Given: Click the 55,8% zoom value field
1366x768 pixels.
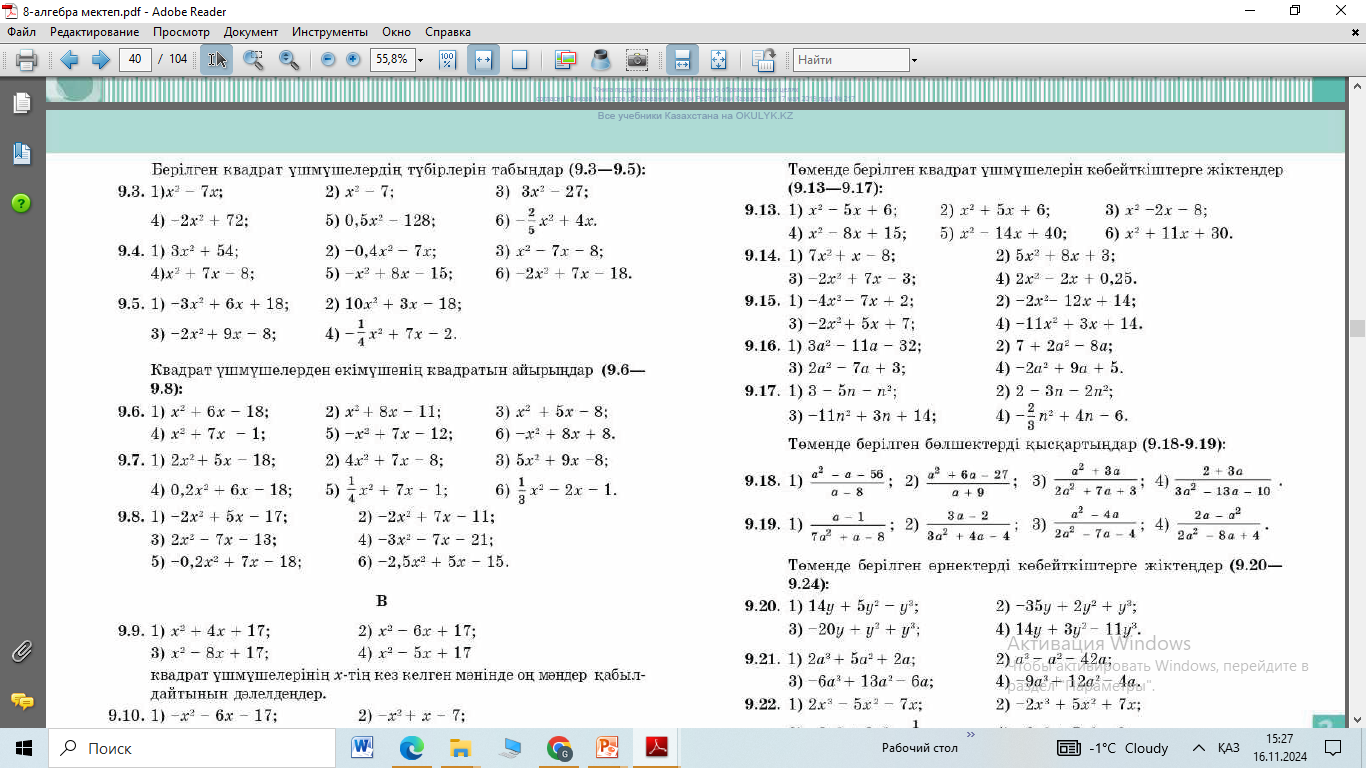Looking at the screenshot, I should point(391,60).
